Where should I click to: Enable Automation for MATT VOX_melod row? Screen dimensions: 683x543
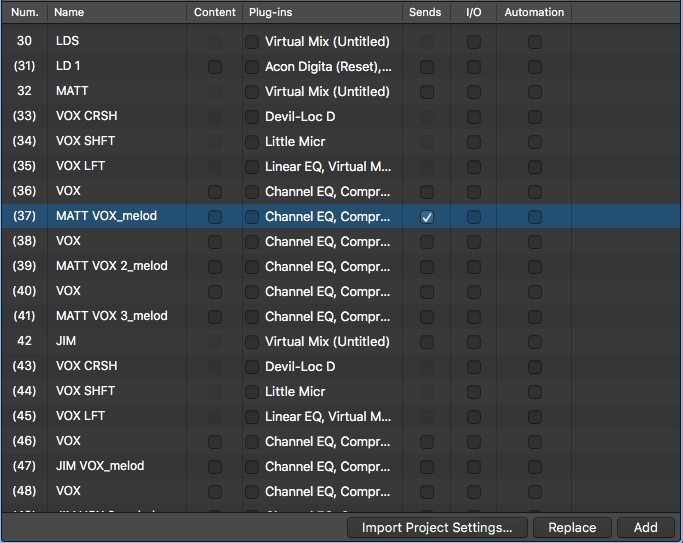click(x=535, y=217)
